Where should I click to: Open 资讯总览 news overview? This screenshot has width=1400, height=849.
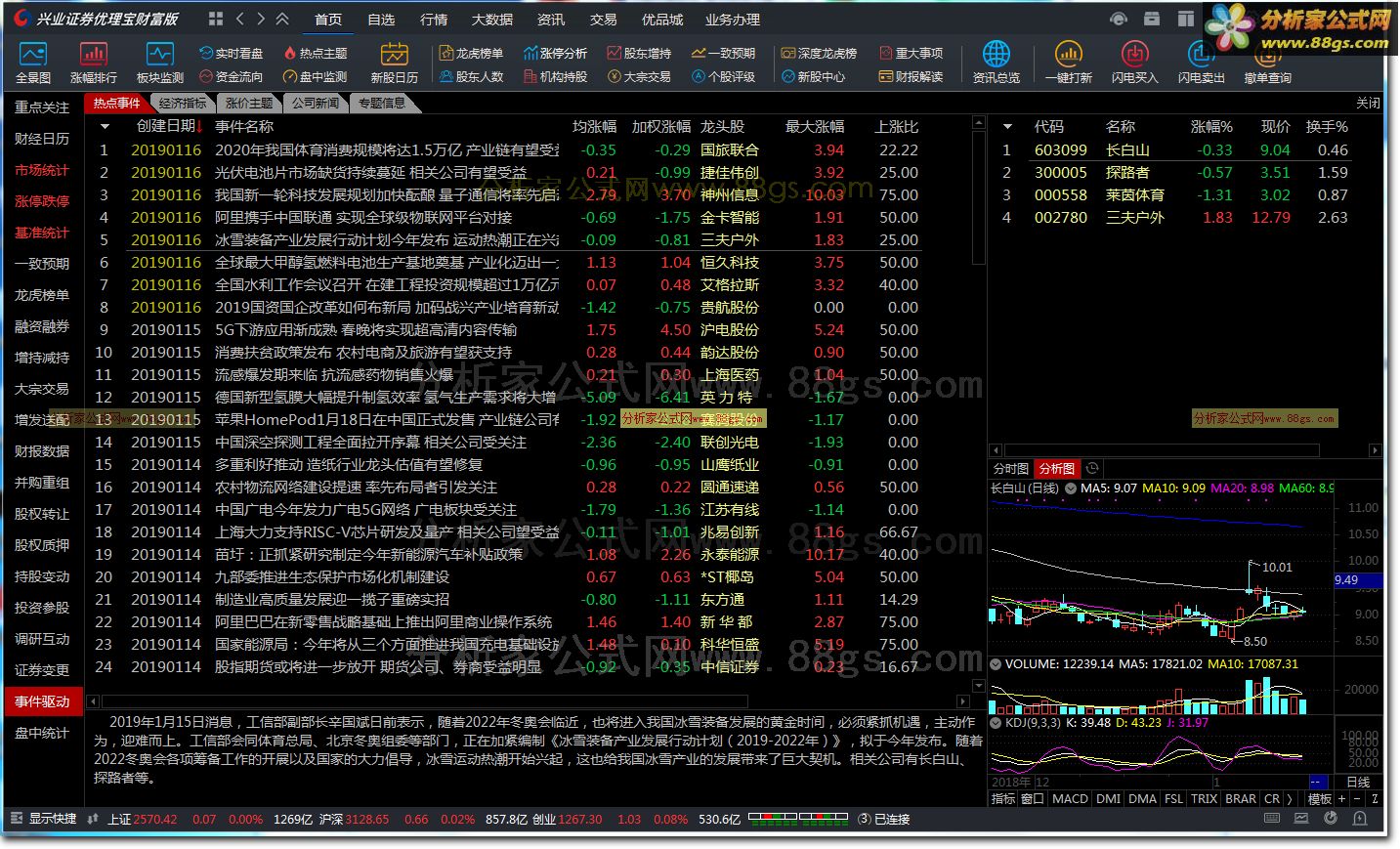click(x=996, y=63)
